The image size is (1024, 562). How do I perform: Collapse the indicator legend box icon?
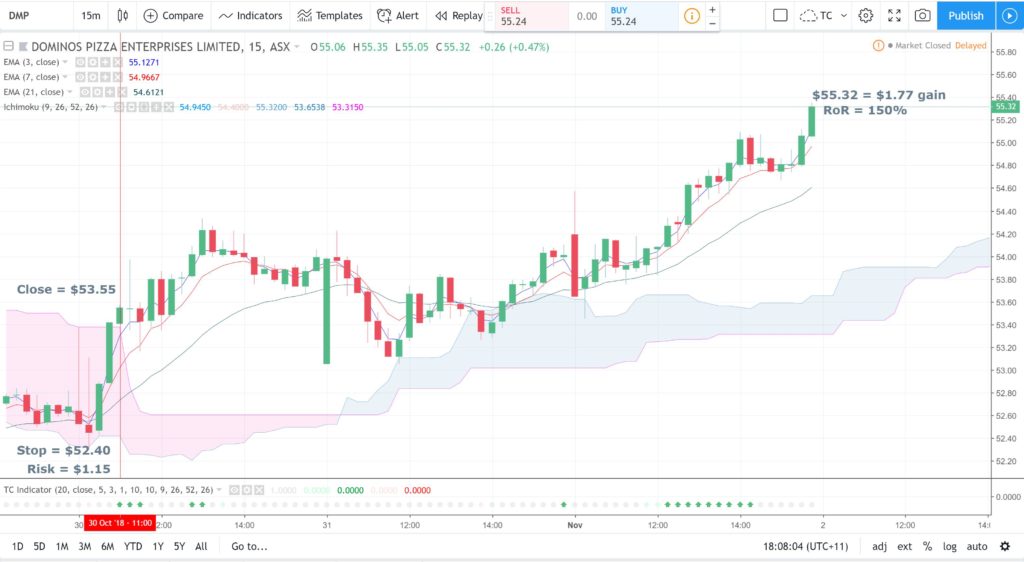tap(8, 46)
